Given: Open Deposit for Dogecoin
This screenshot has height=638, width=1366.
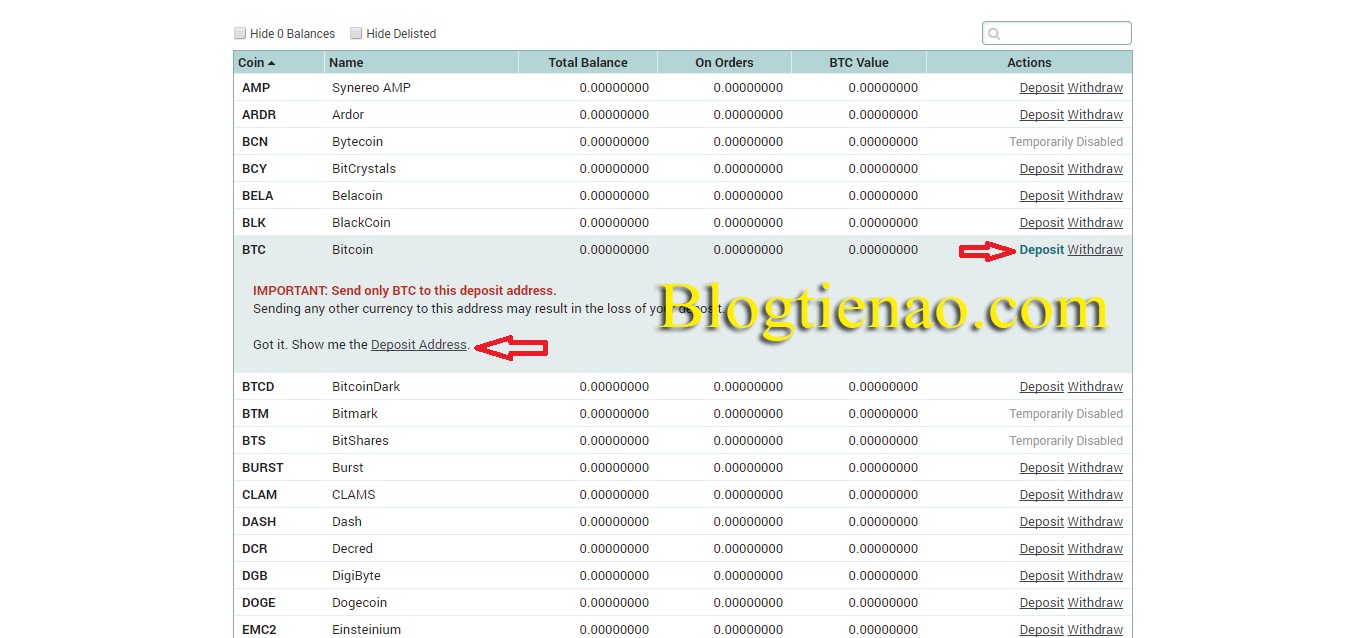Looking at the screenshot, I should [1041, 603].
